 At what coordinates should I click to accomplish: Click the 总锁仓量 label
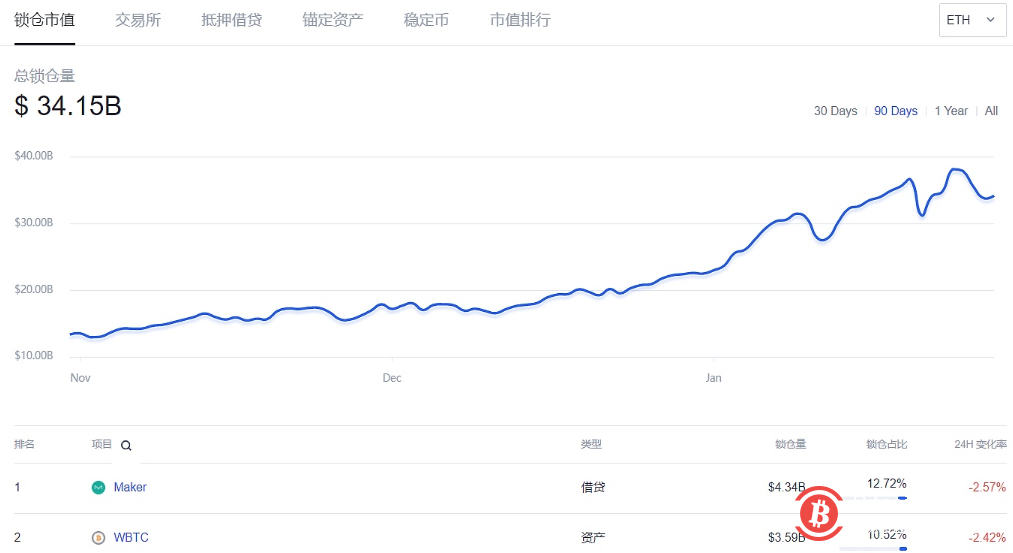[x=45, y=76]
